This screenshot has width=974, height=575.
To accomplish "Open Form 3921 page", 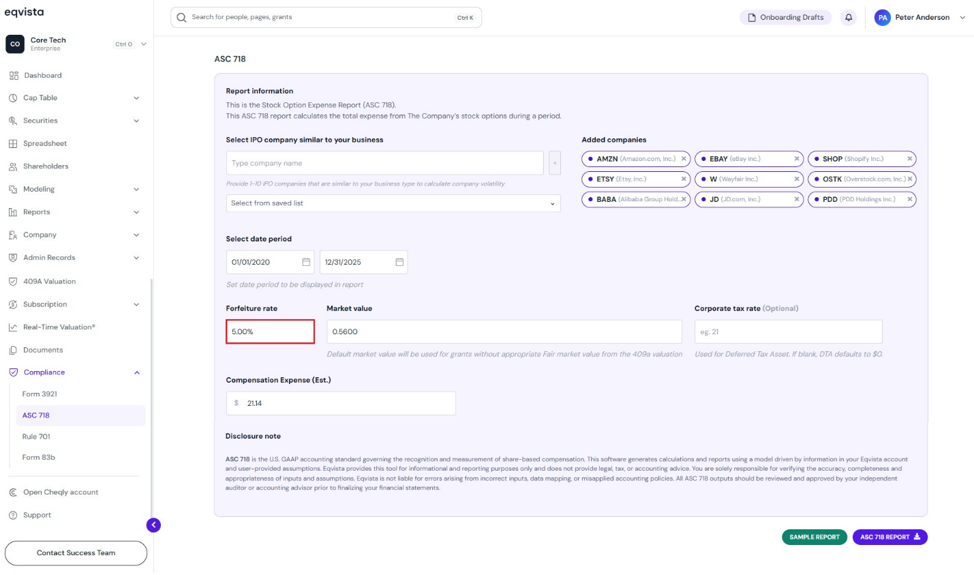I will click(40, 394).
